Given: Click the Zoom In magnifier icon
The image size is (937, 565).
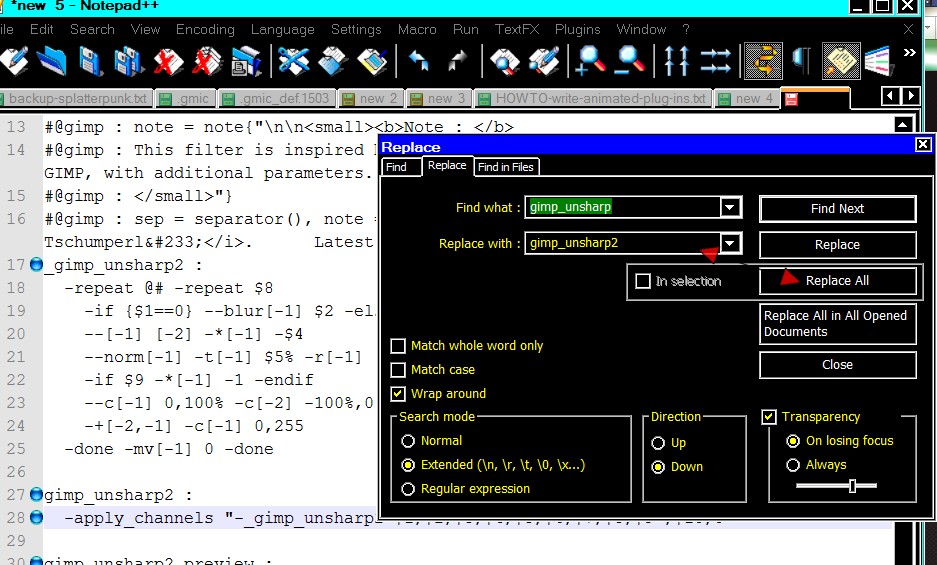Looking at the screenshot, I should [590, 61].
